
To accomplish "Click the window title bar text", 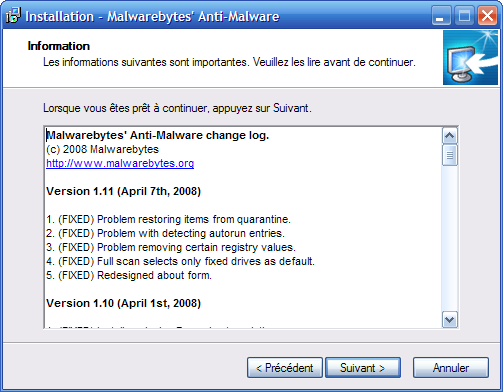I will [152, 16].
